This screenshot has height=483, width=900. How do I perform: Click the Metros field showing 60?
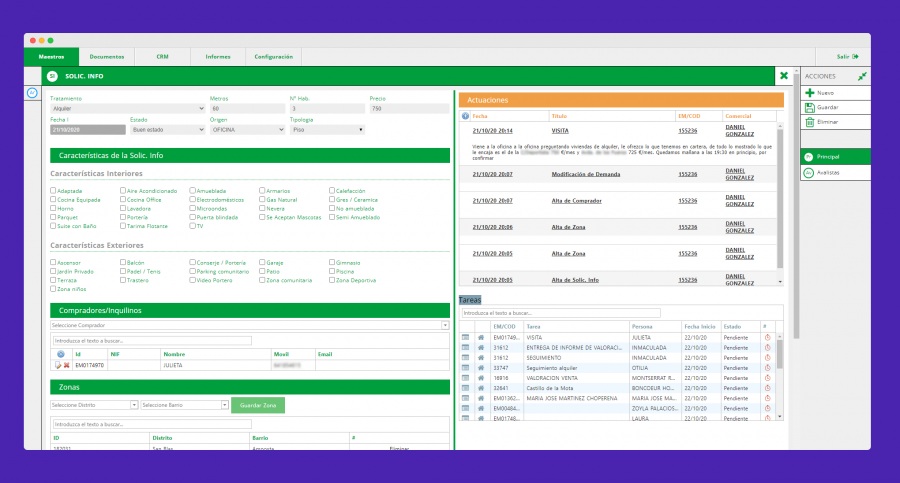(247, 109)
